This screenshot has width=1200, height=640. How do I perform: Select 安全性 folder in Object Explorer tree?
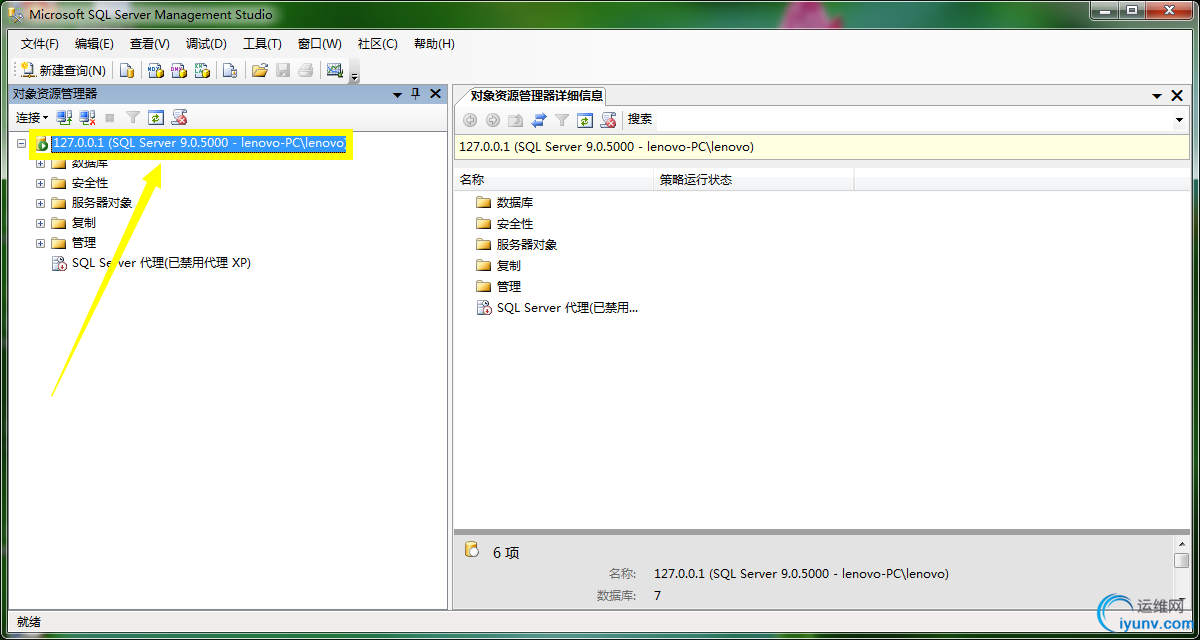90,183
